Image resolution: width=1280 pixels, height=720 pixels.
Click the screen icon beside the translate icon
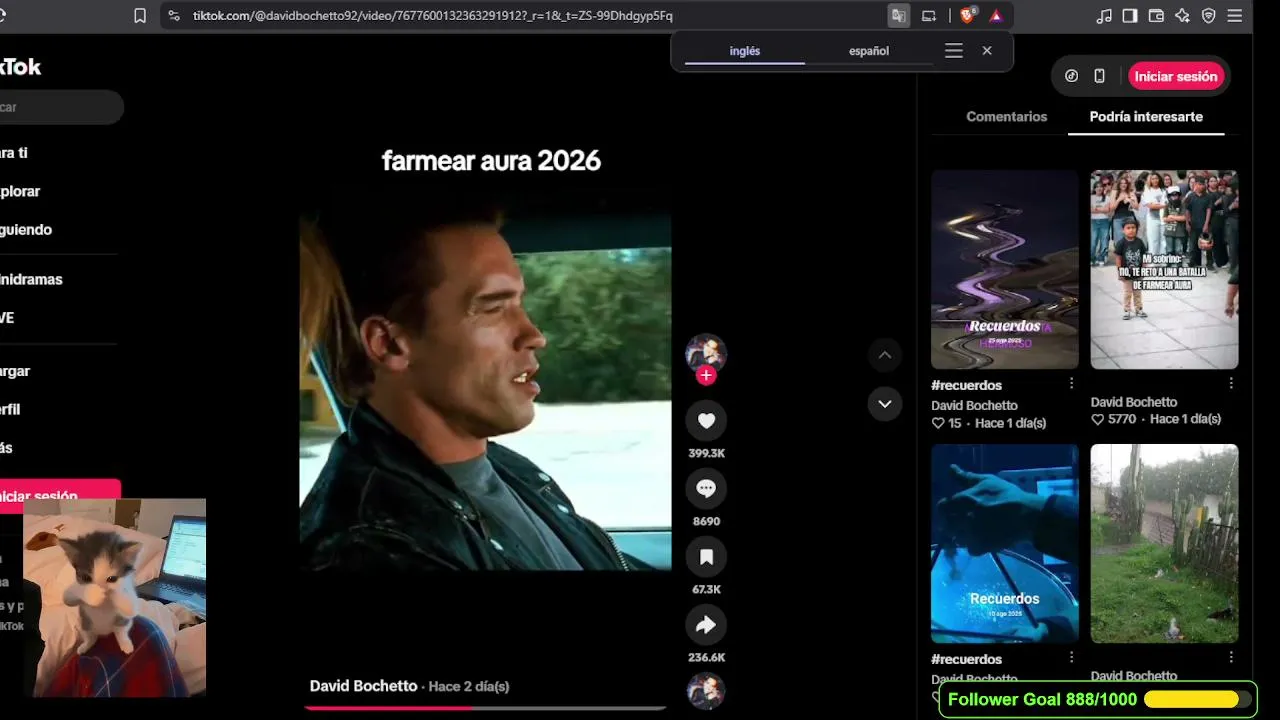(x=929, y=16)
